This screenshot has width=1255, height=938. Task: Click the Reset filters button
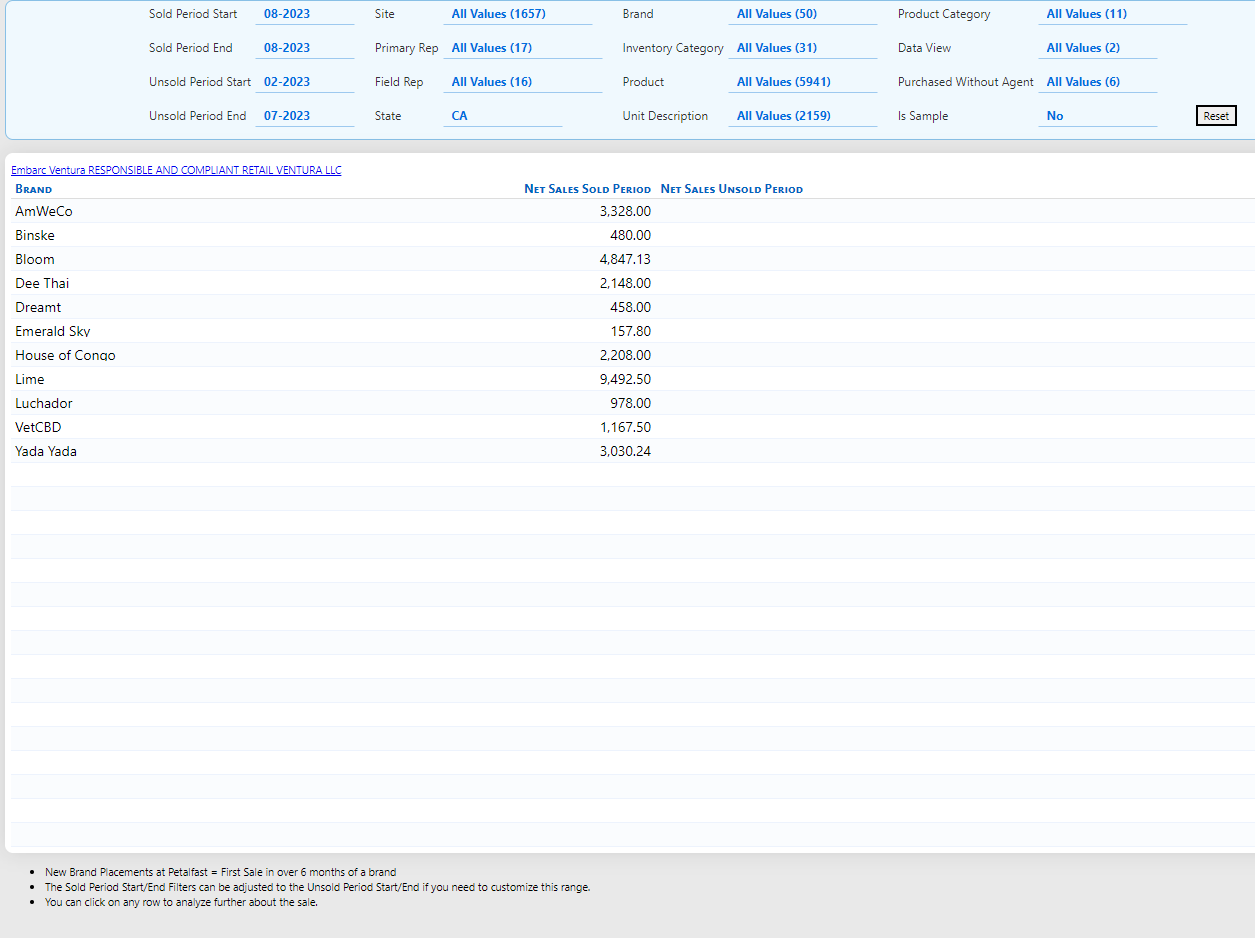pyautogui.click(x=1216, y=116)
